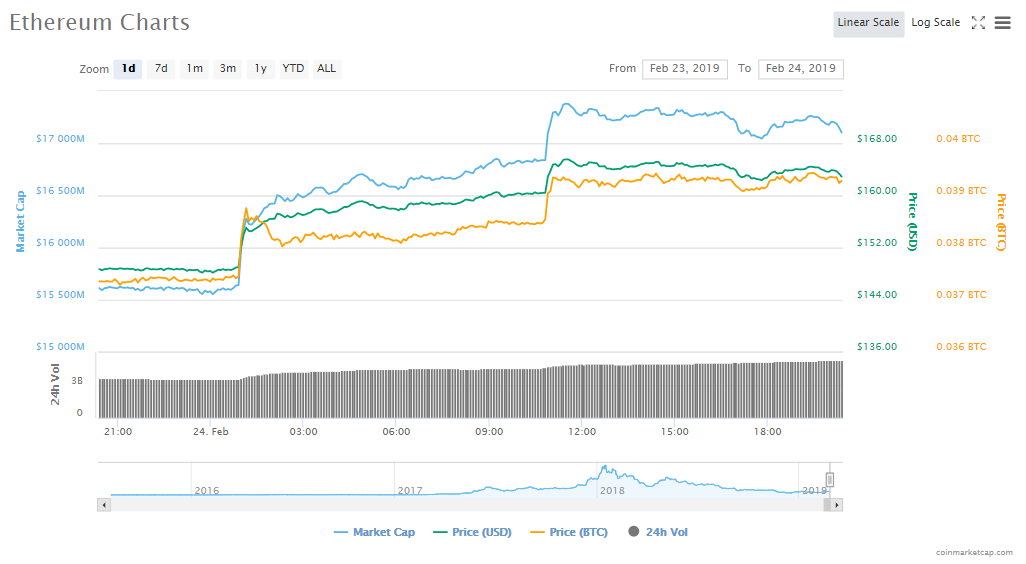
Task: Click the navigator range handle near 2019
Action: (x=830, y=480)
